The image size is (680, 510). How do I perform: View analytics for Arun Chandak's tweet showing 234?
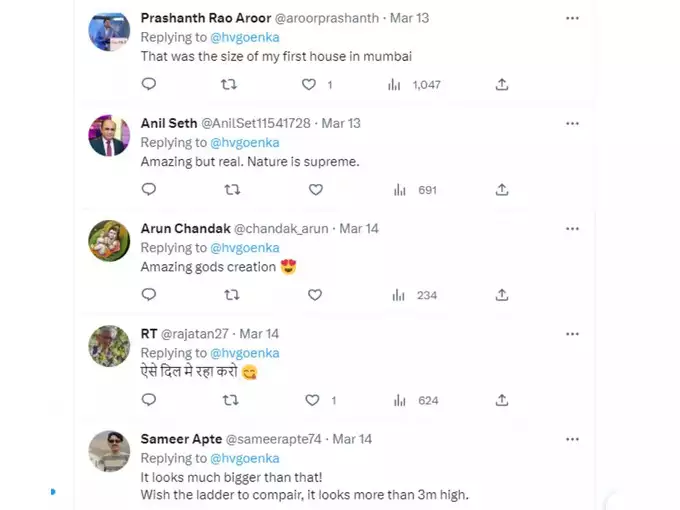(414, 295)
